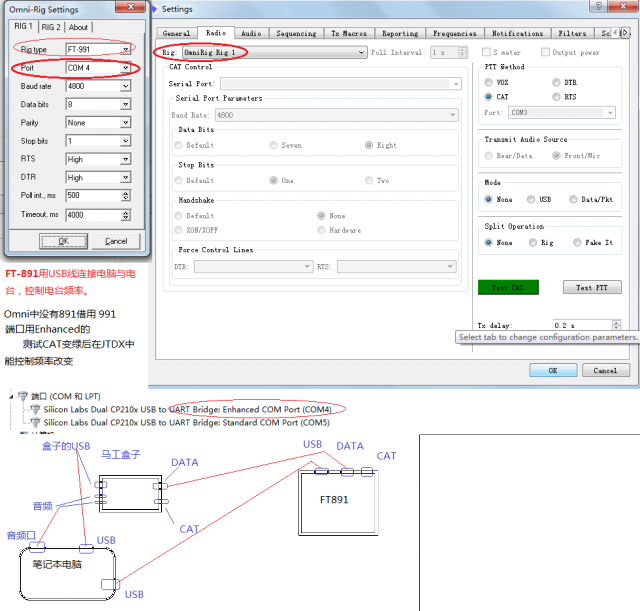Viewport: 640px width, 611px height.
Task: Select VOX as PTT method
Action: click(489, 82)
